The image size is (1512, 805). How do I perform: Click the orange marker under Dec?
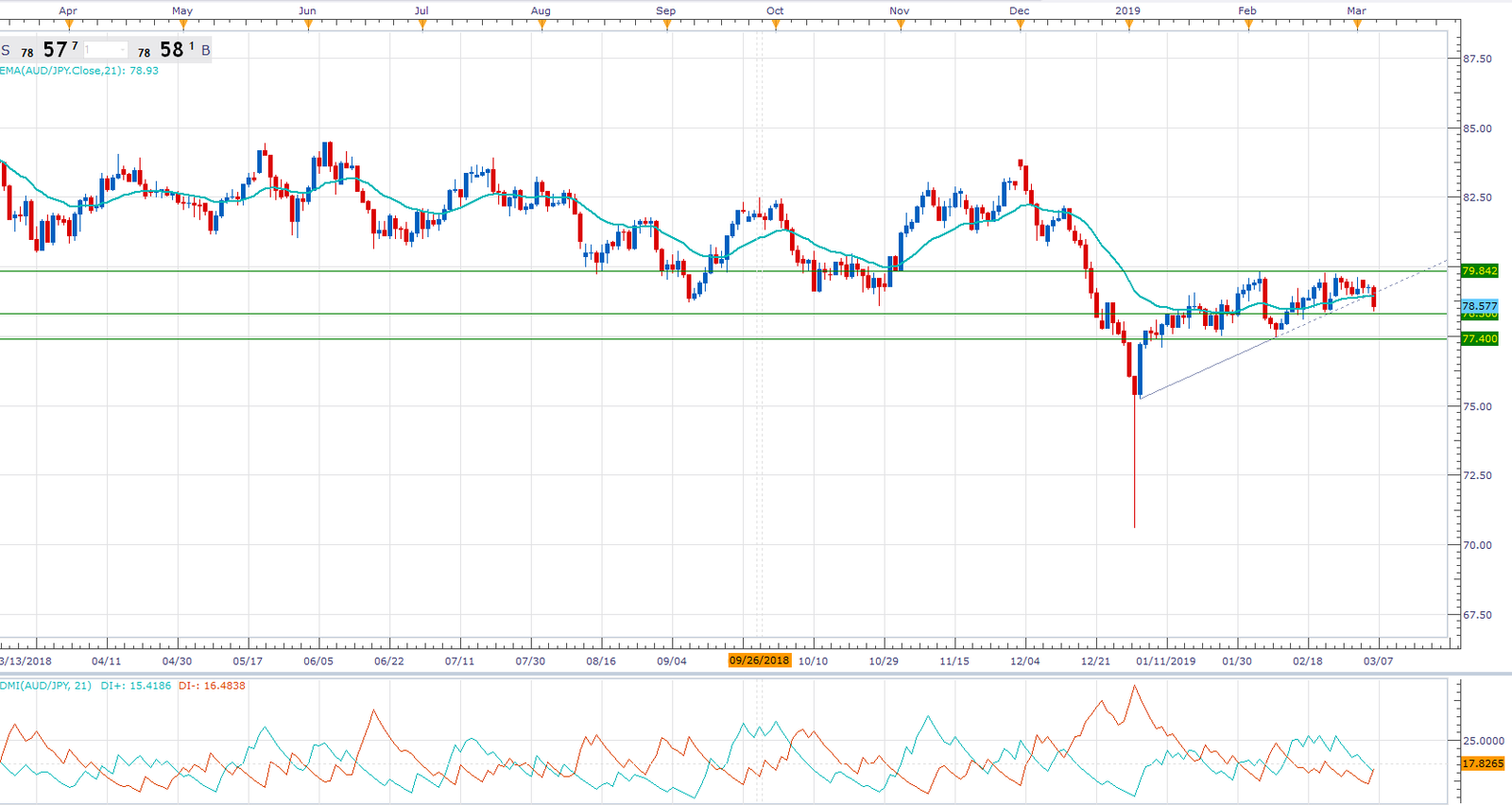[1020, 26]
